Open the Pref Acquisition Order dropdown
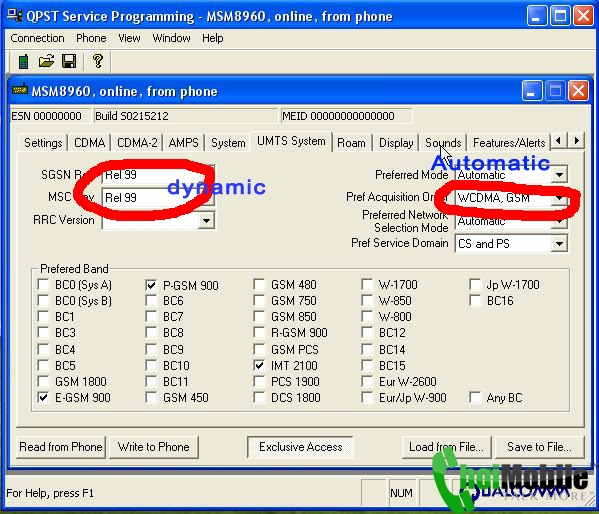Viewport: 599px width, 514px height. pyautogui.click(x=559, y=198)
